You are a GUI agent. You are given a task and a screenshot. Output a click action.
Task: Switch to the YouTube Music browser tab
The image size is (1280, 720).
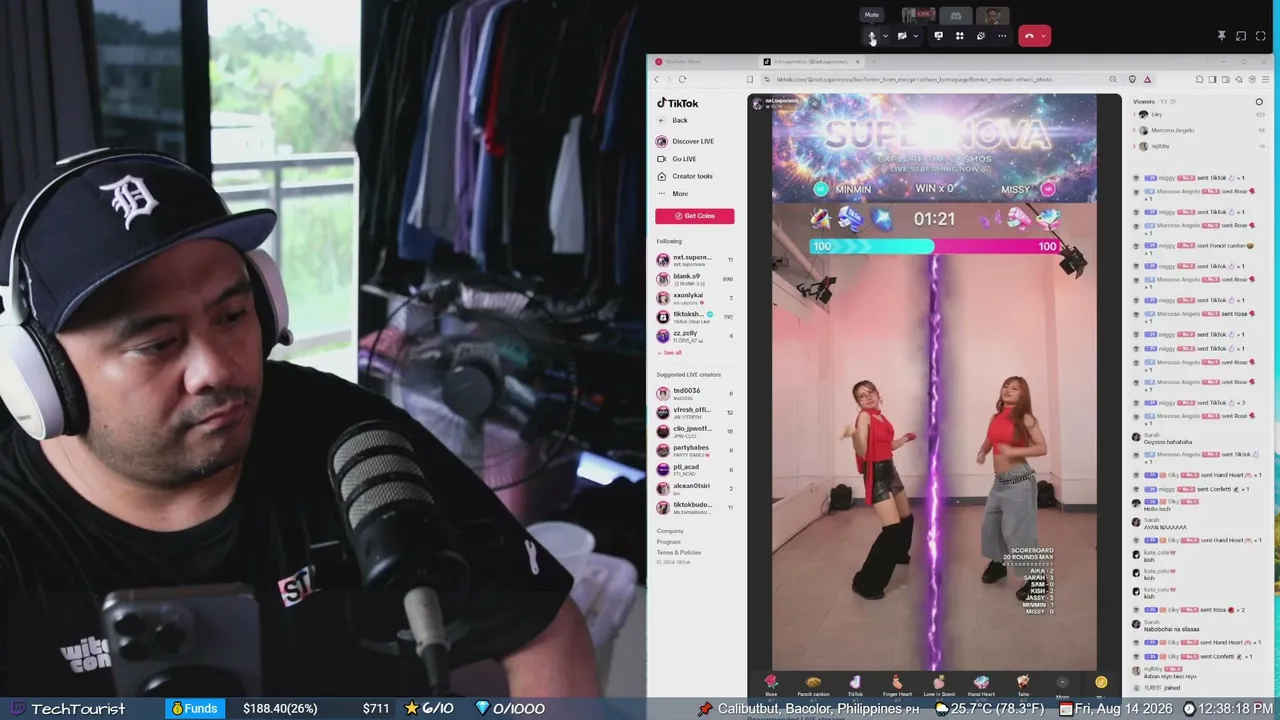click(703, 62)
